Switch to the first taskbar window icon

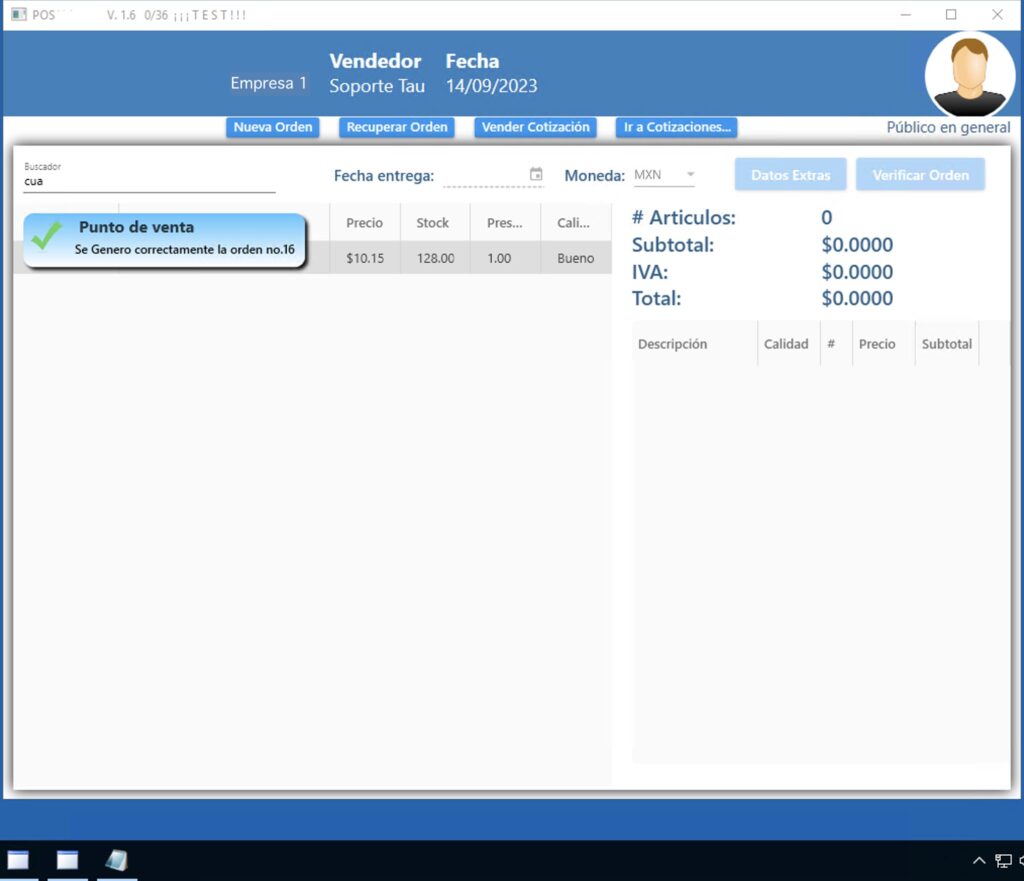pyautogui.click(x=18, y=860)
